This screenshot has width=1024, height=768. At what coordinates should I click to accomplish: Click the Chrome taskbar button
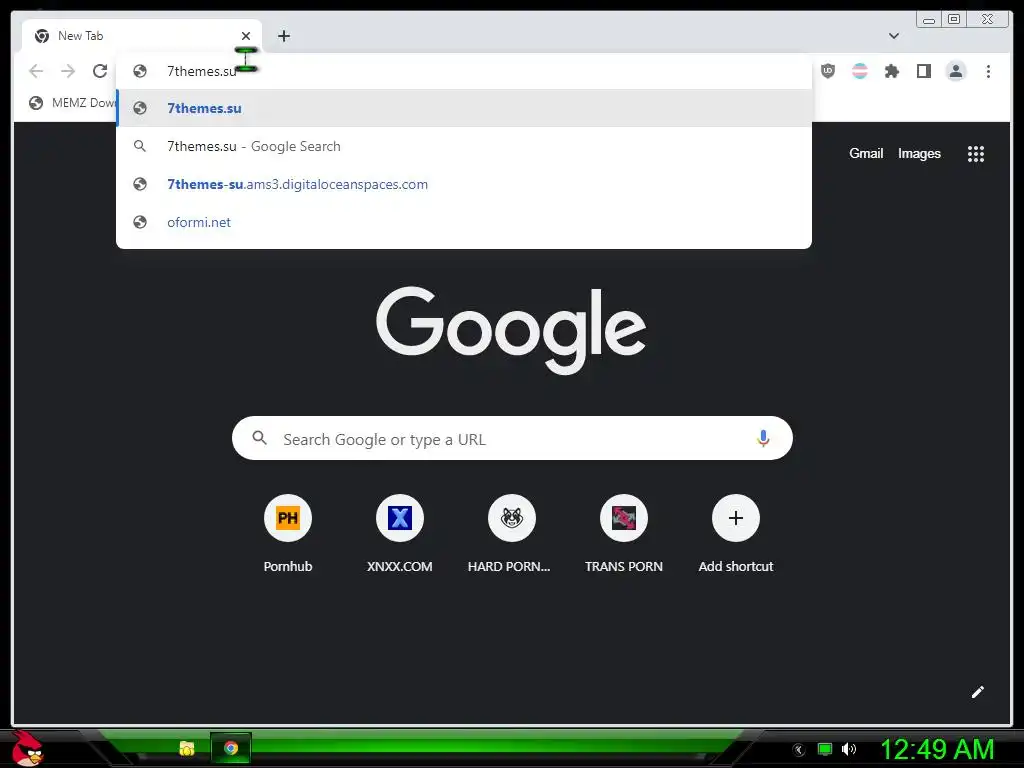point(231,748)
